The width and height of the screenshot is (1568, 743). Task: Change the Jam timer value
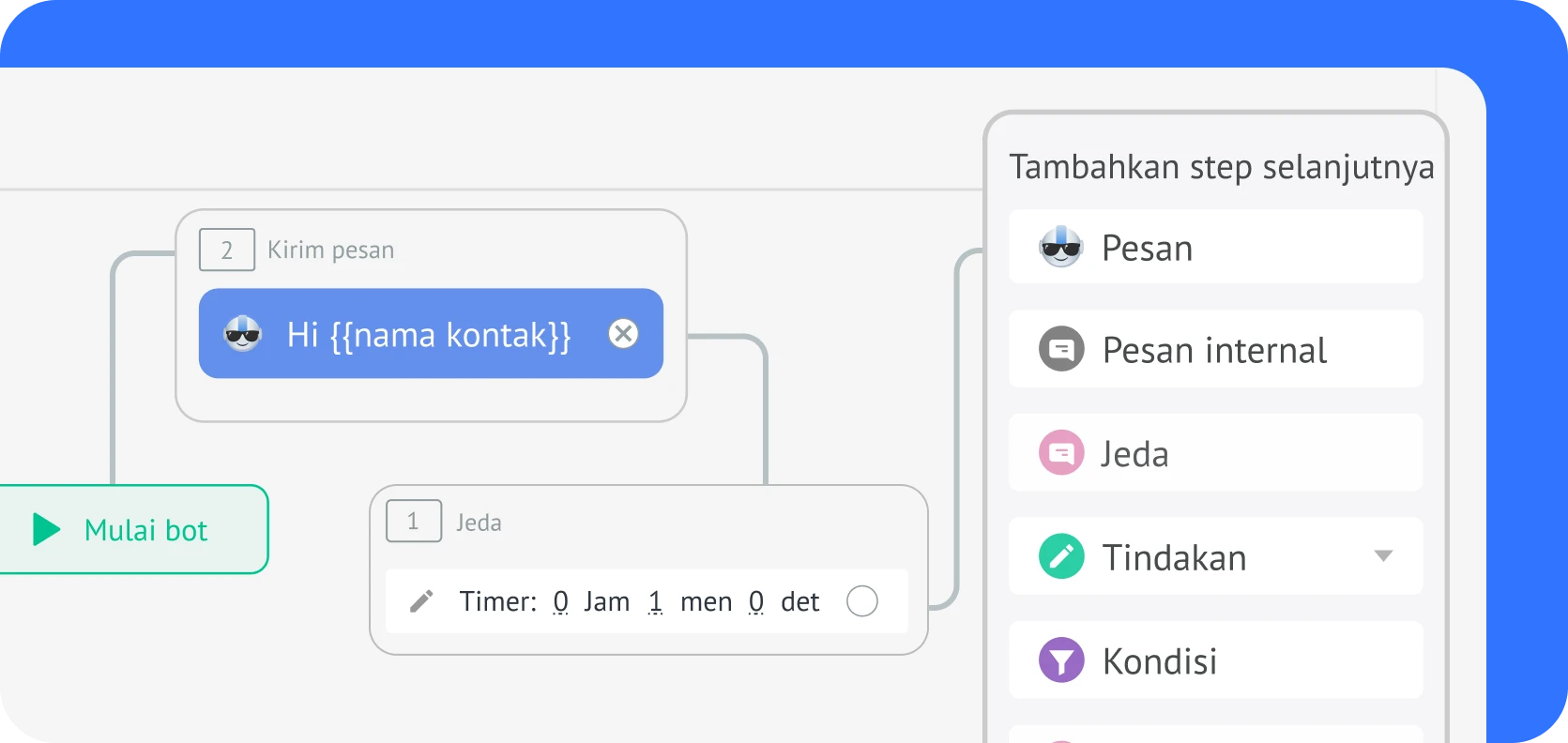click(560, 601)
